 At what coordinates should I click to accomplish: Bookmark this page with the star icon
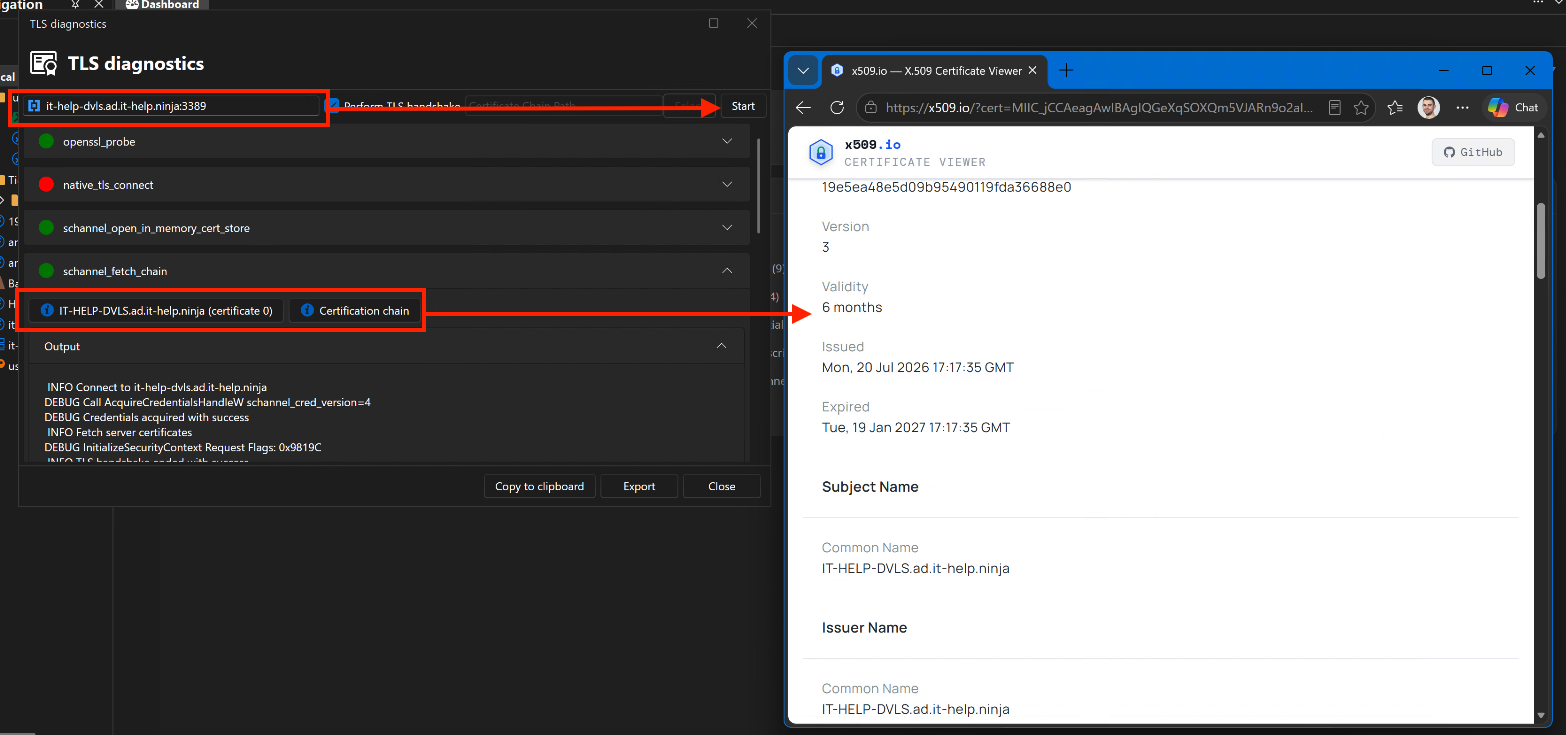coord(1361,107)
